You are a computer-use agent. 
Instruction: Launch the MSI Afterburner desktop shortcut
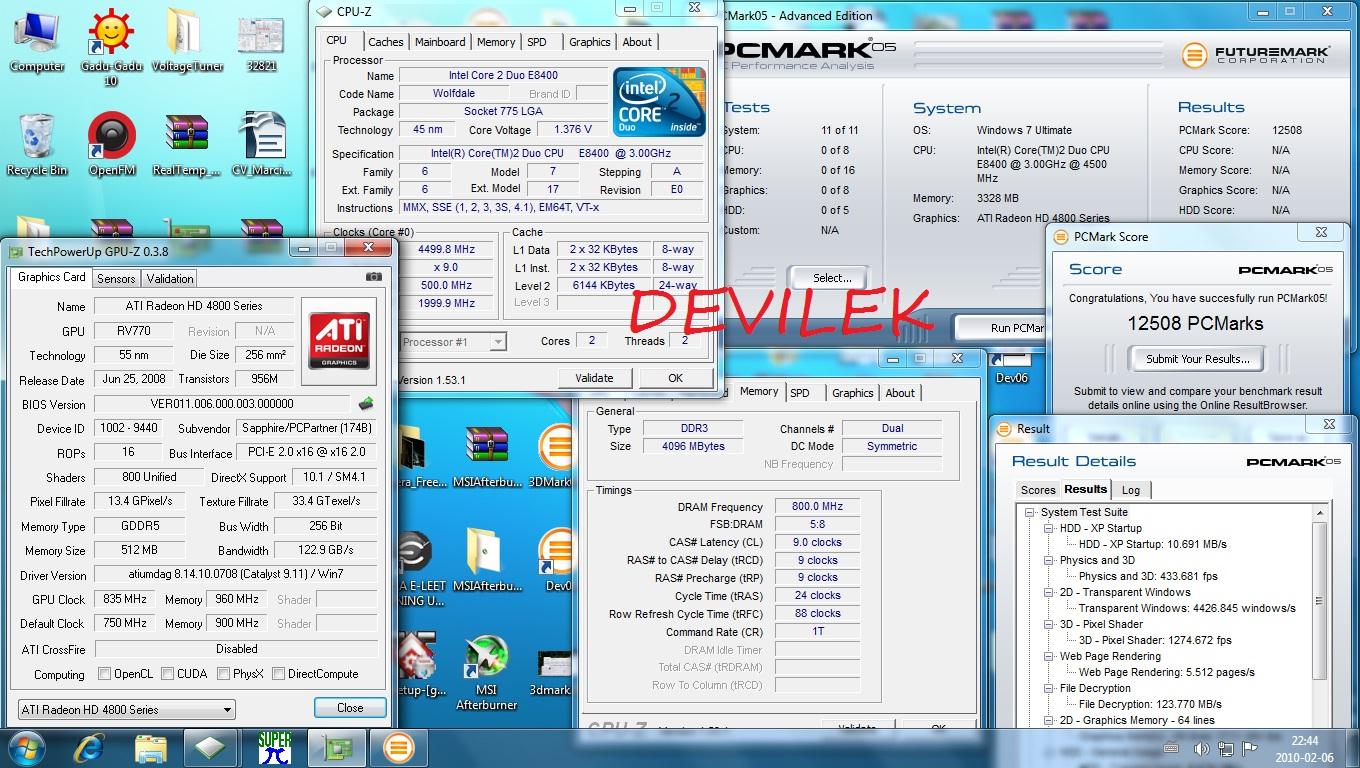tap(486, 673)
